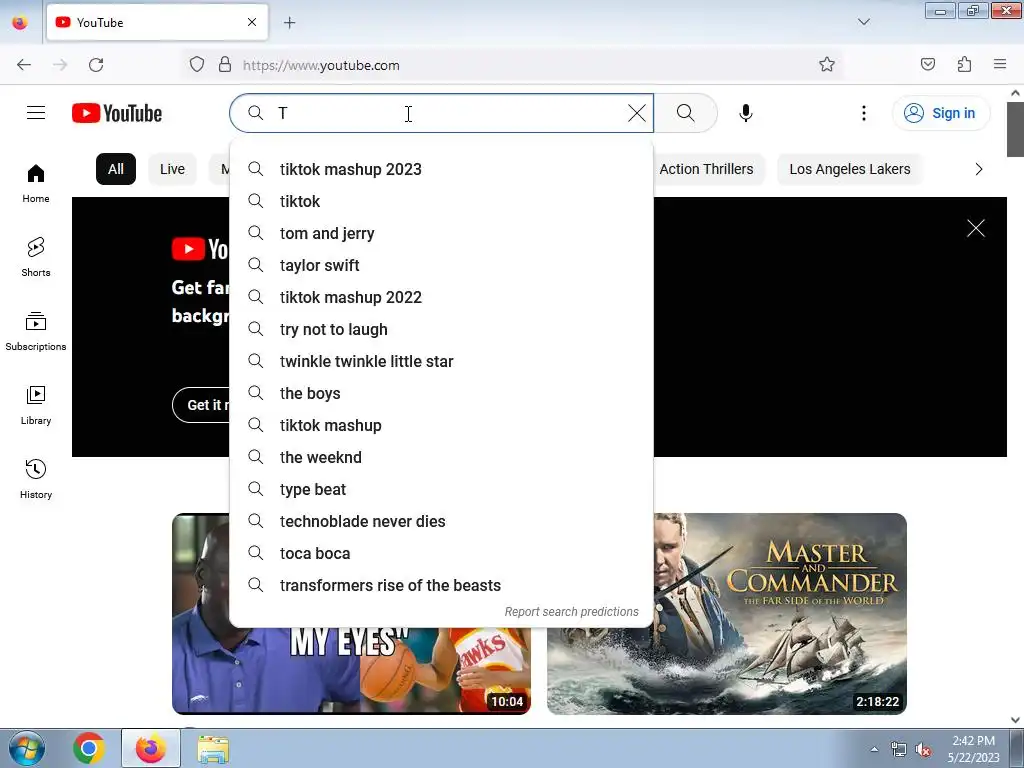Open the basketball 'MY EYES' video thumbnail
The width and height of the screenshot is (1024, 768).
pyautogui.click(x=351, y=671)
